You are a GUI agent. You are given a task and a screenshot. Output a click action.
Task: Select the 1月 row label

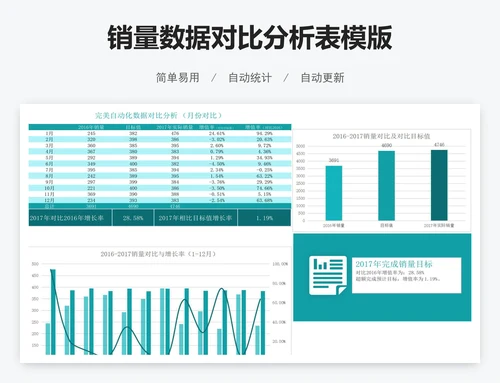(x=49, y=133)
